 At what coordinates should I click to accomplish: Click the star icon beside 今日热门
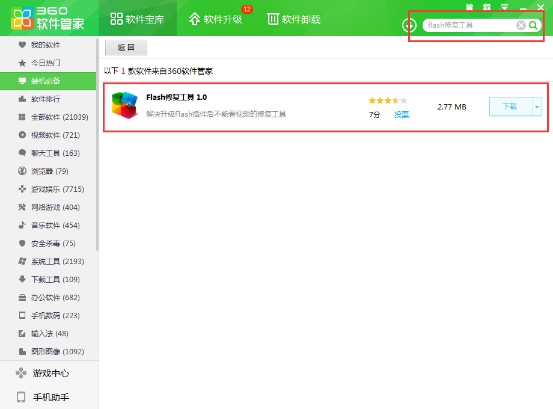[x=22, y=63]
